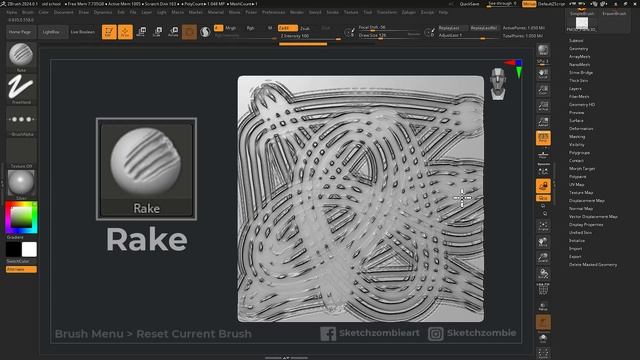640x360 pixels.
Task: Click the Gizmo 3D button
Action: pos(189,32)
